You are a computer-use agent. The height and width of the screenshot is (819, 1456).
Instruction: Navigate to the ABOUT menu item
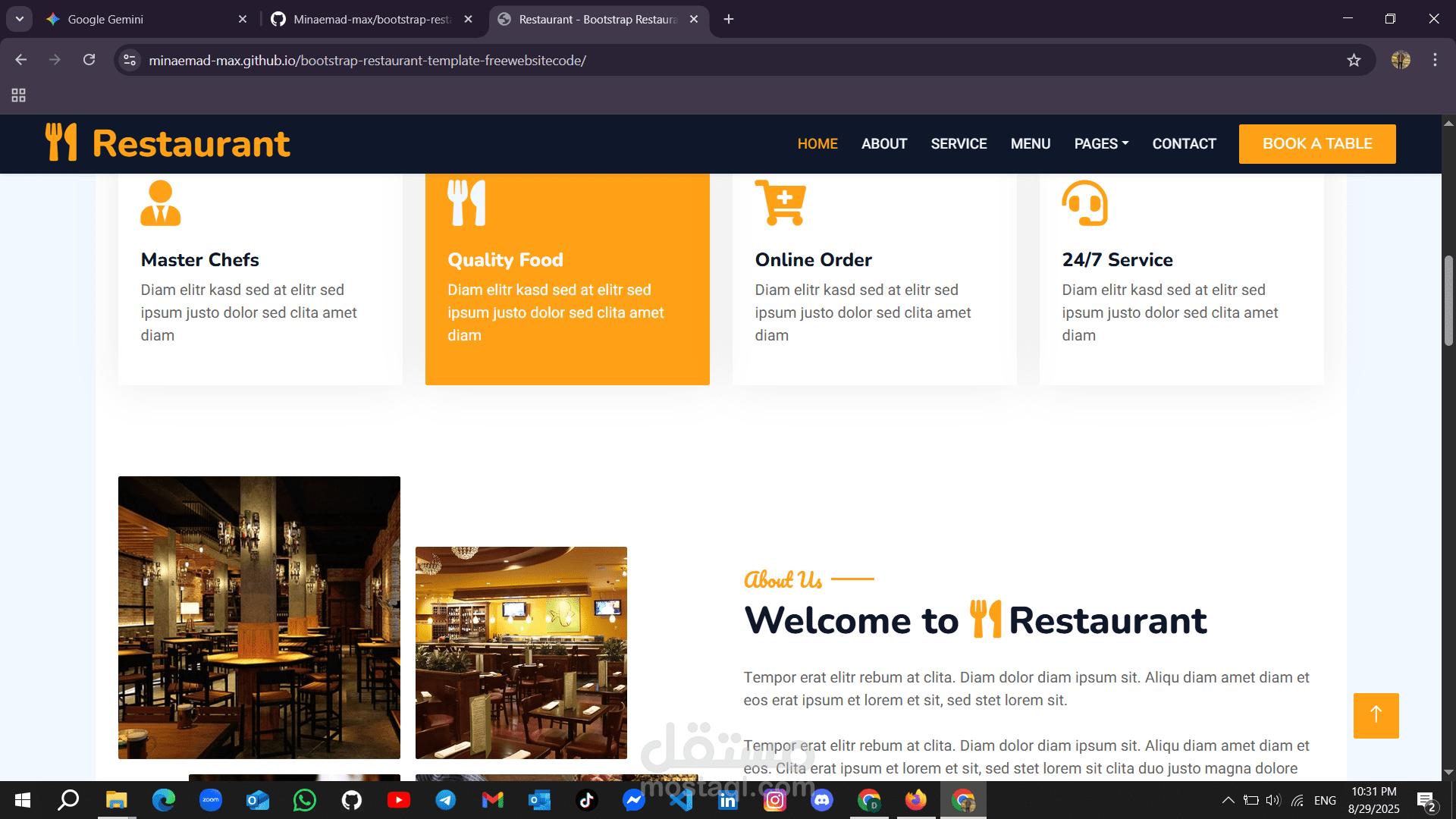(x=884, y=143)
